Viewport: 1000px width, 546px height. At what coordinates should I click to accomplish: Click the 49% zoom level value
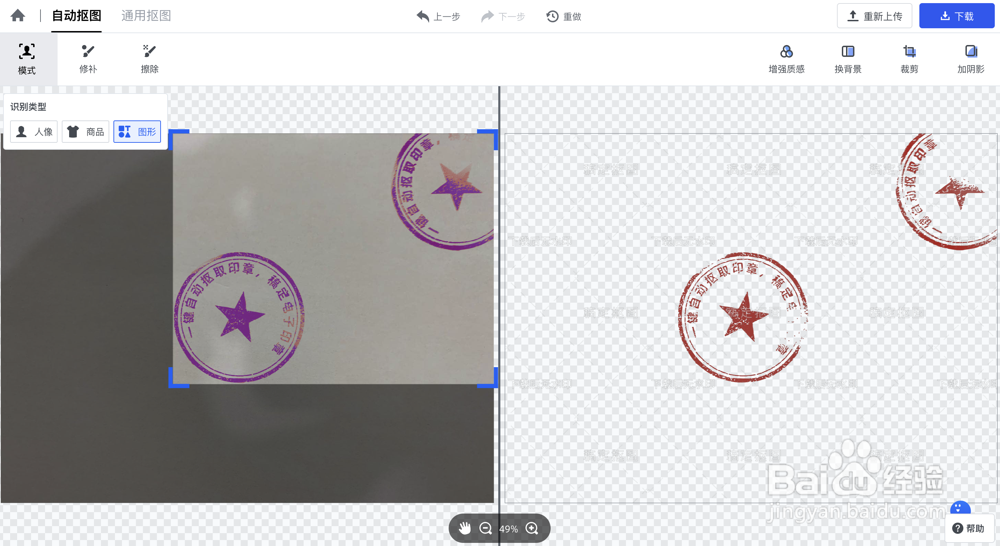[x=508, y=529]
